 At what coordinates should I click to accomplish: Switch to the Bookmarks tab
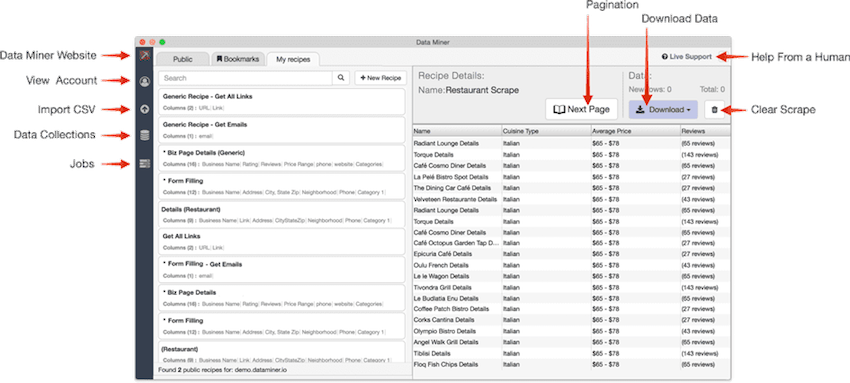[x=238, y=59]
